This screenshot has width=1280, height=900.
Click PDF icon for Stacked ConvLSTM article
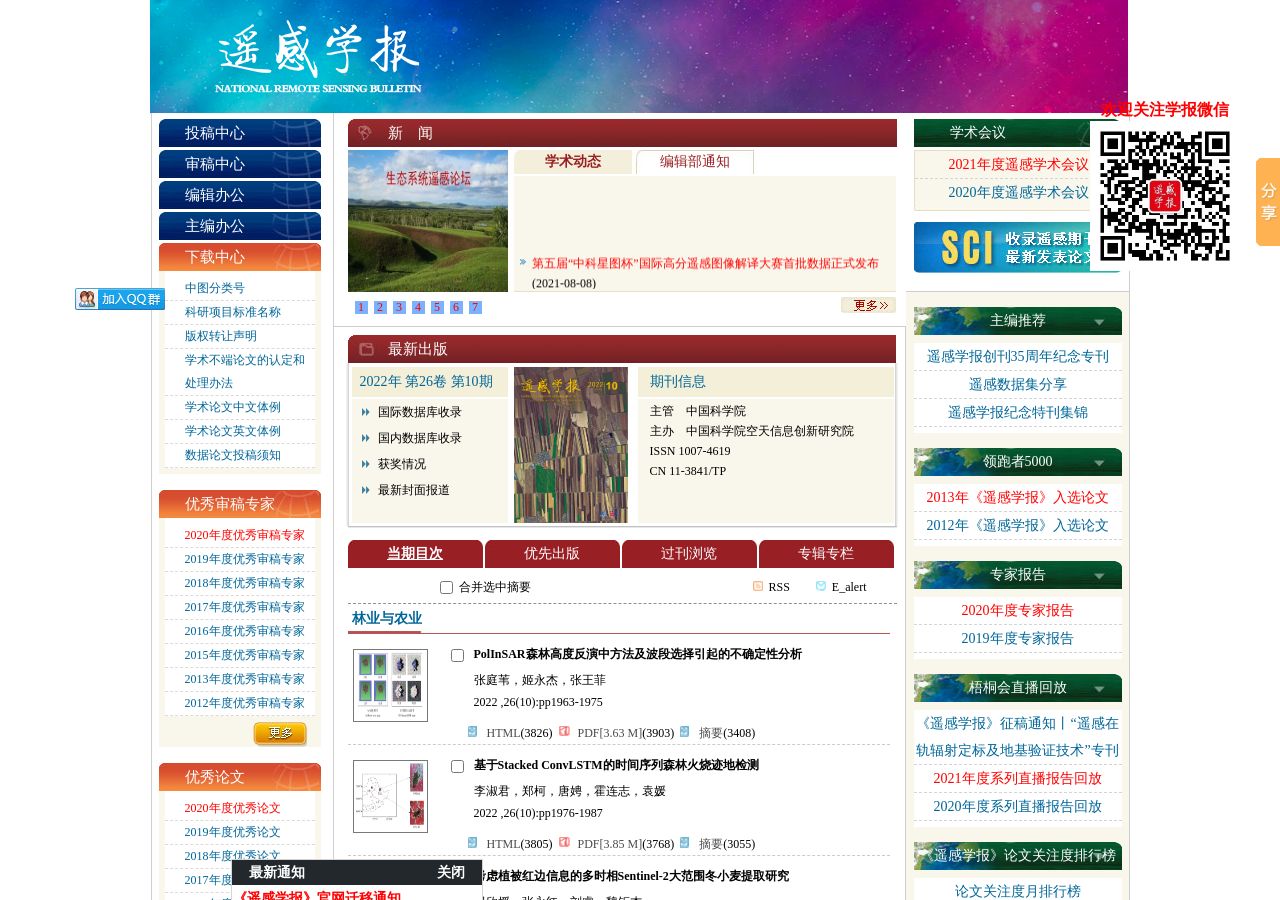(564, 843)
